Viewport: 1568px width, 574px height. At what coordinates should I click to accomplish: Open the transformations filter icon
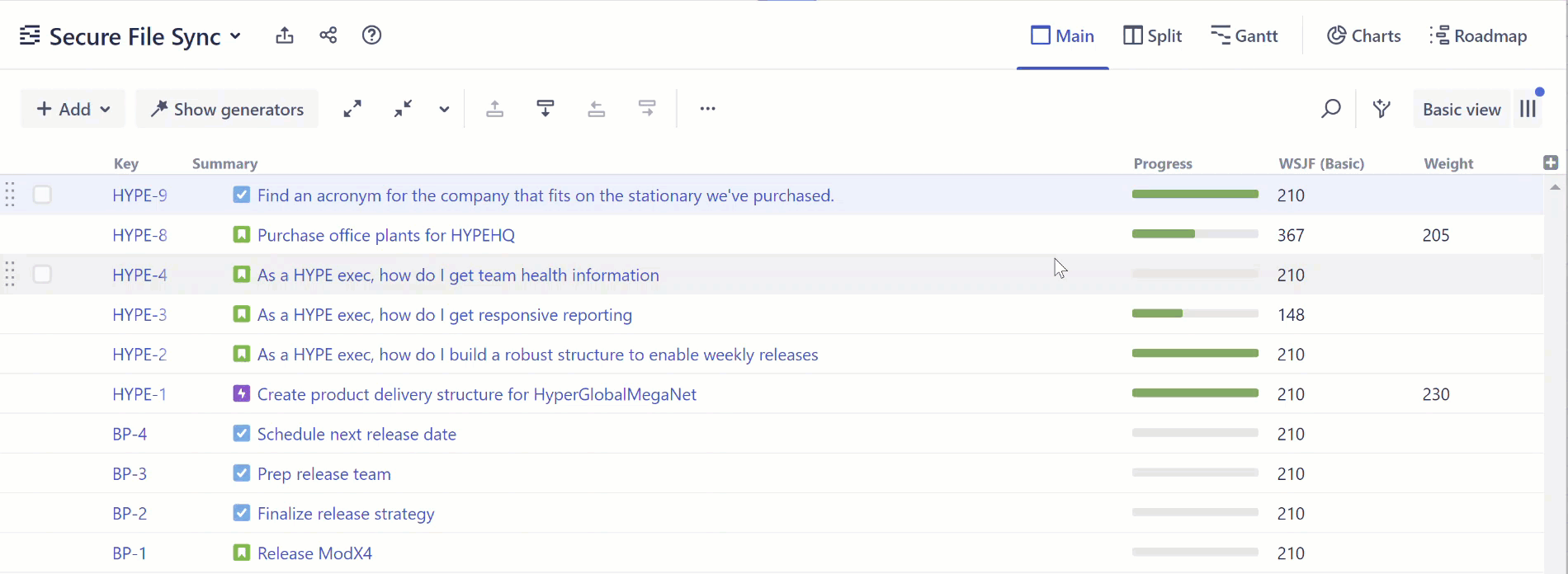click(1381, 109)
